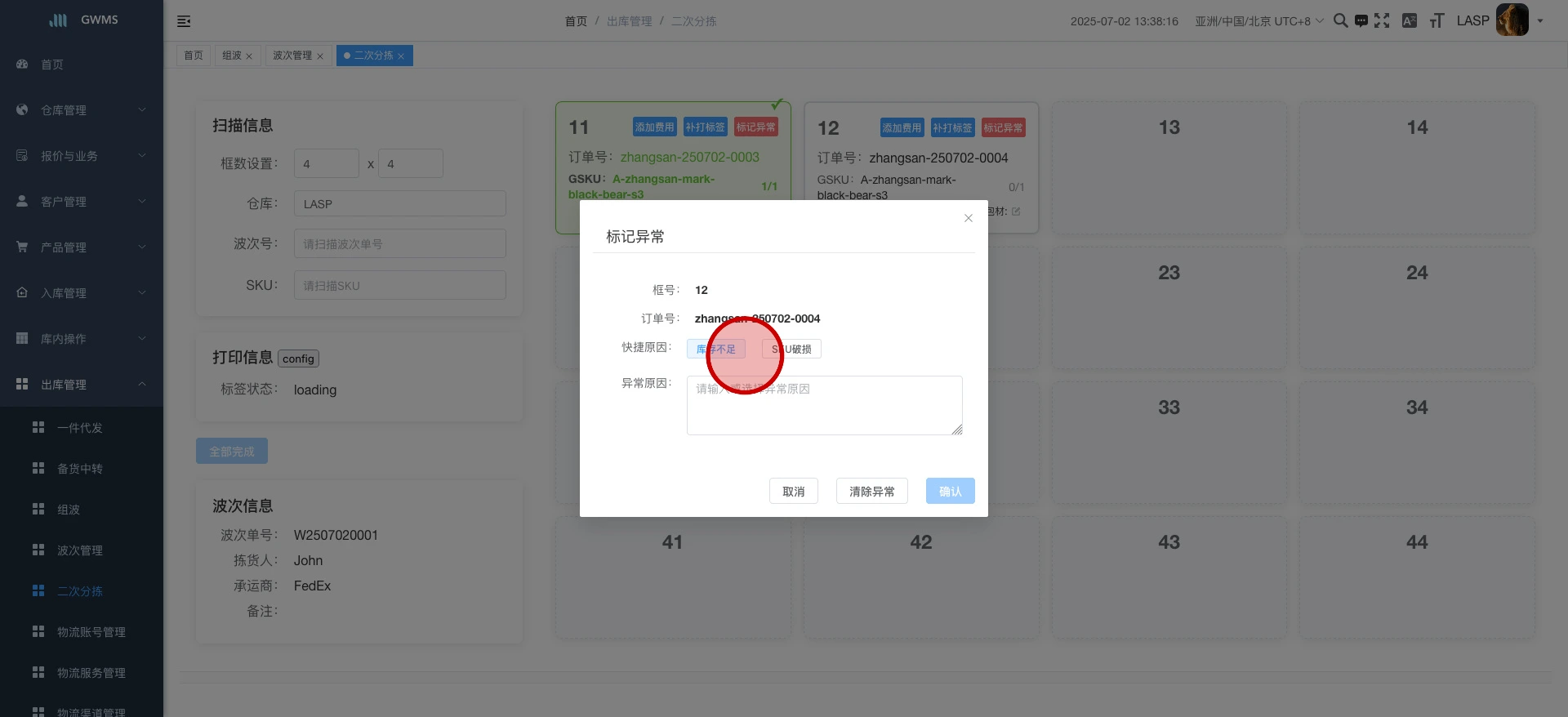Screen dimensions: 1568x717
Task: Click the 取消 button in the dialog
Action: pos(793,492)
